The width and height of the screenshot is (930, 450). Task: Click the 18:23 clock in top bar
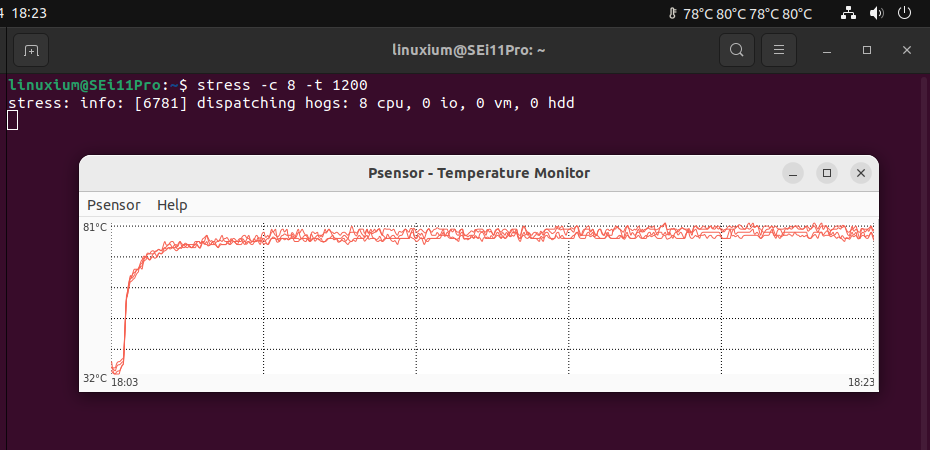click(29, 13)
